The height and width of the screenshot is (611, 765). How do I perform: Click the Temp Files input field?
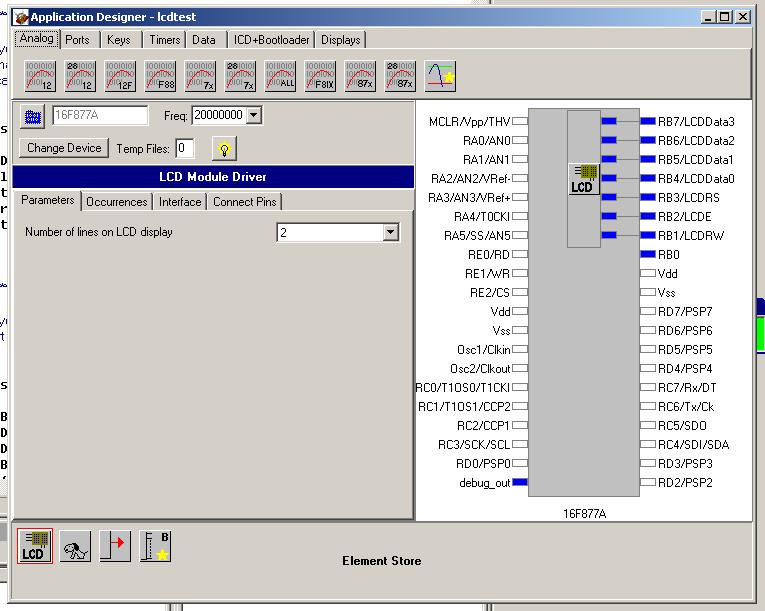[185, 148]
